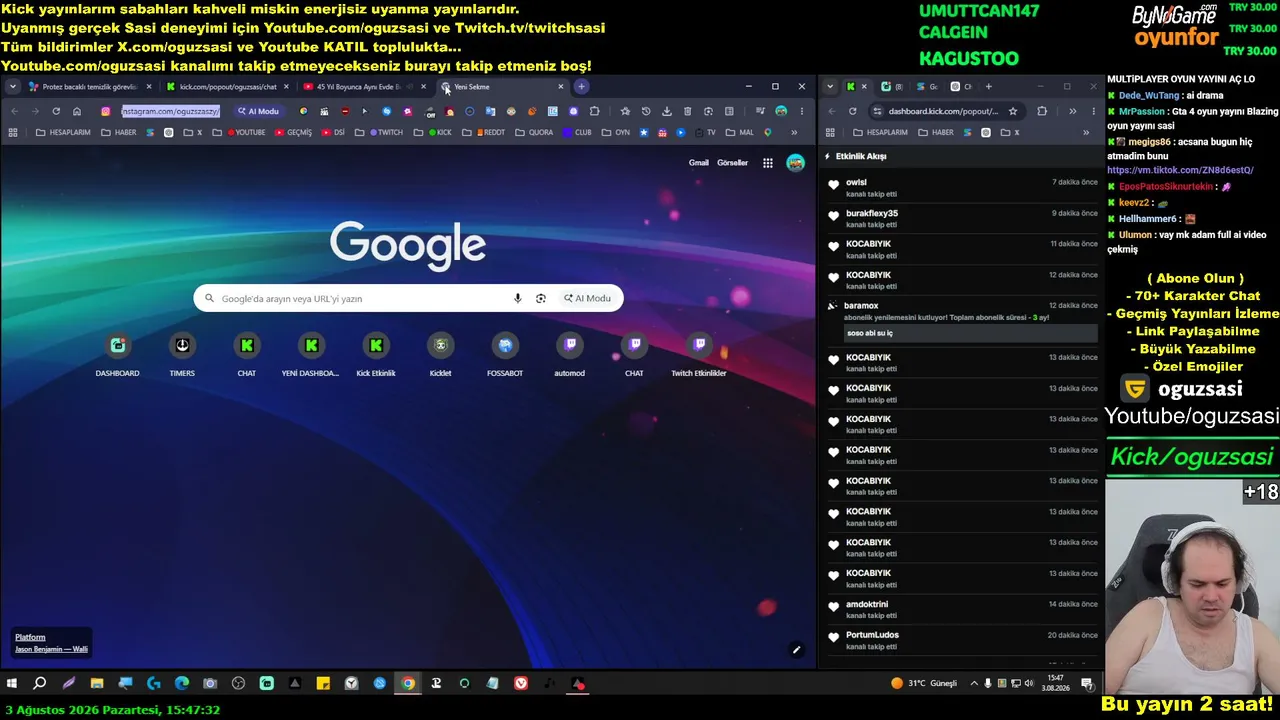Show hidden bookmarks in Kick dashboard window
This screenshot has height=720, width=1280.
(1086, 132)
